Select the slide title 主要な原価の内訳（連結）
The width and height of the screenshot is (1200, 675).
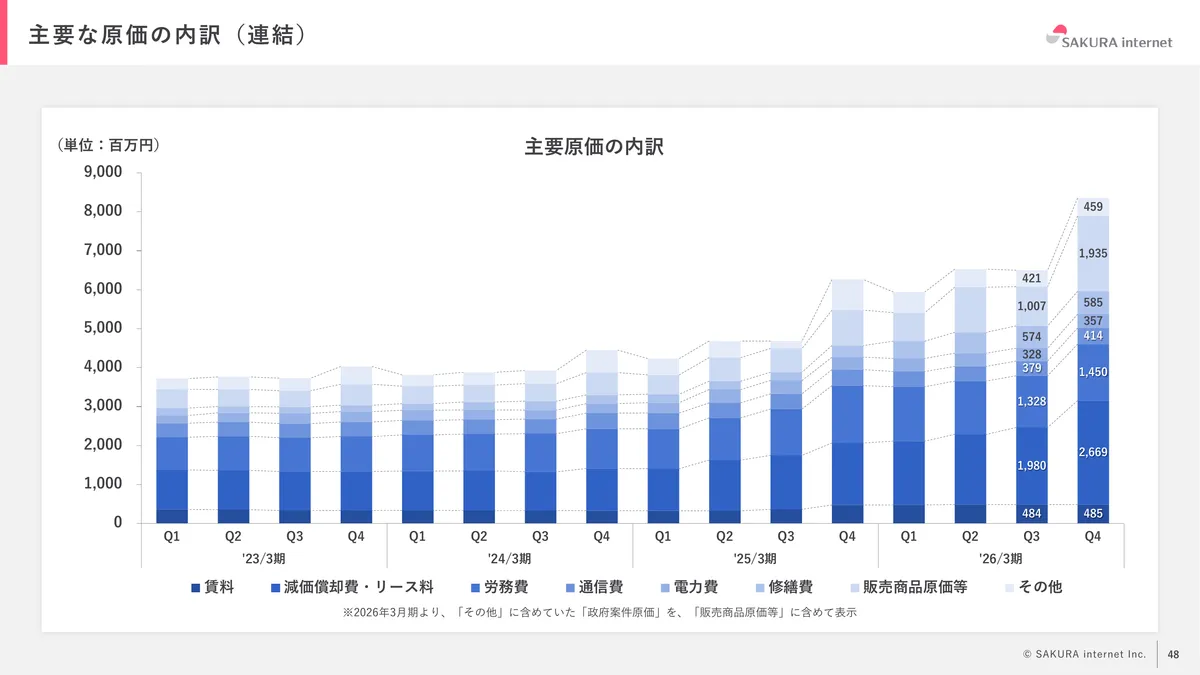(167, 35)
